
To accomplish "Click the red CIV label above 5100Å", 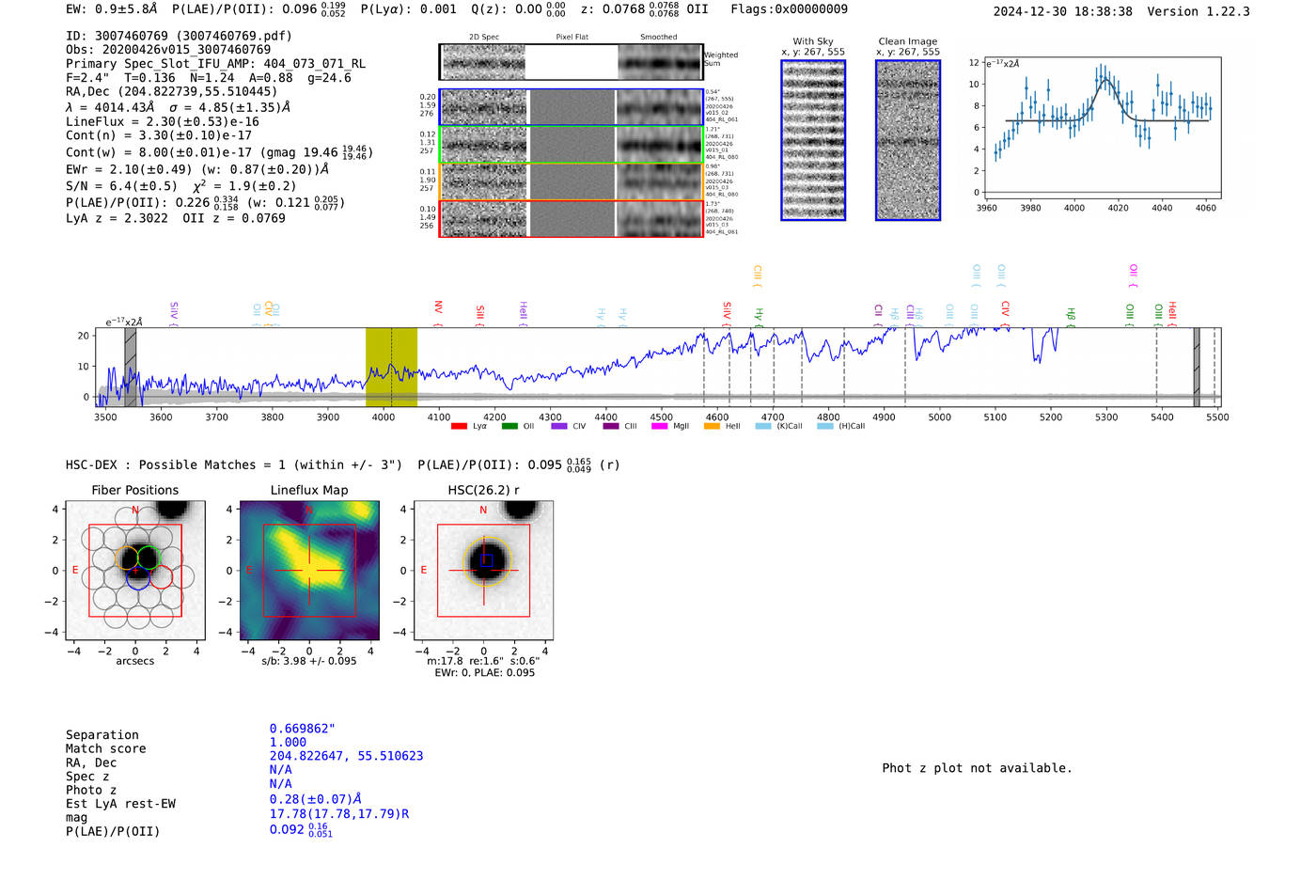I will [1005, 314].
